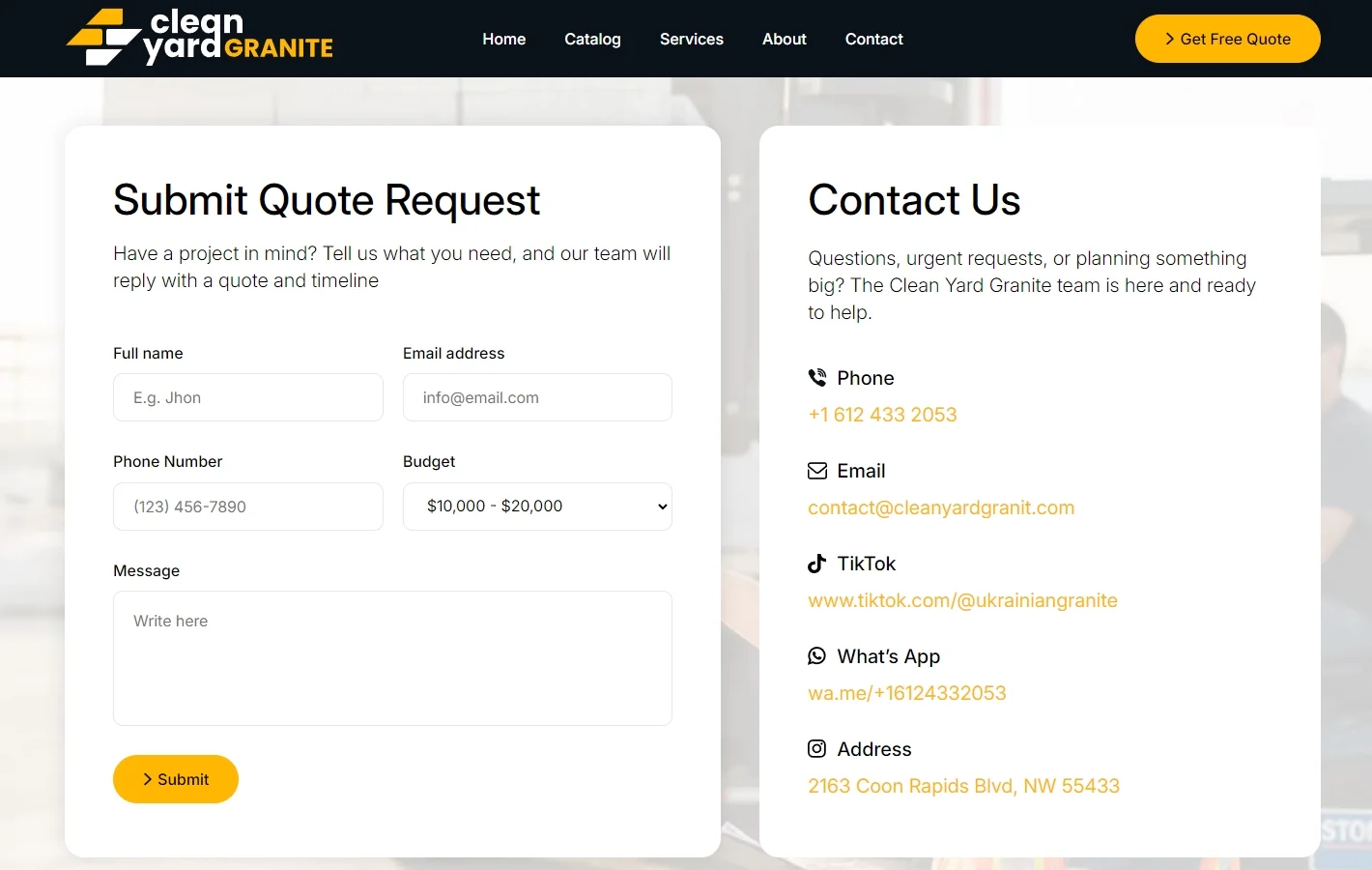Open the 2163 Coon Rapids Blvd address link
Screen dimensions: 1372x870
963,786
